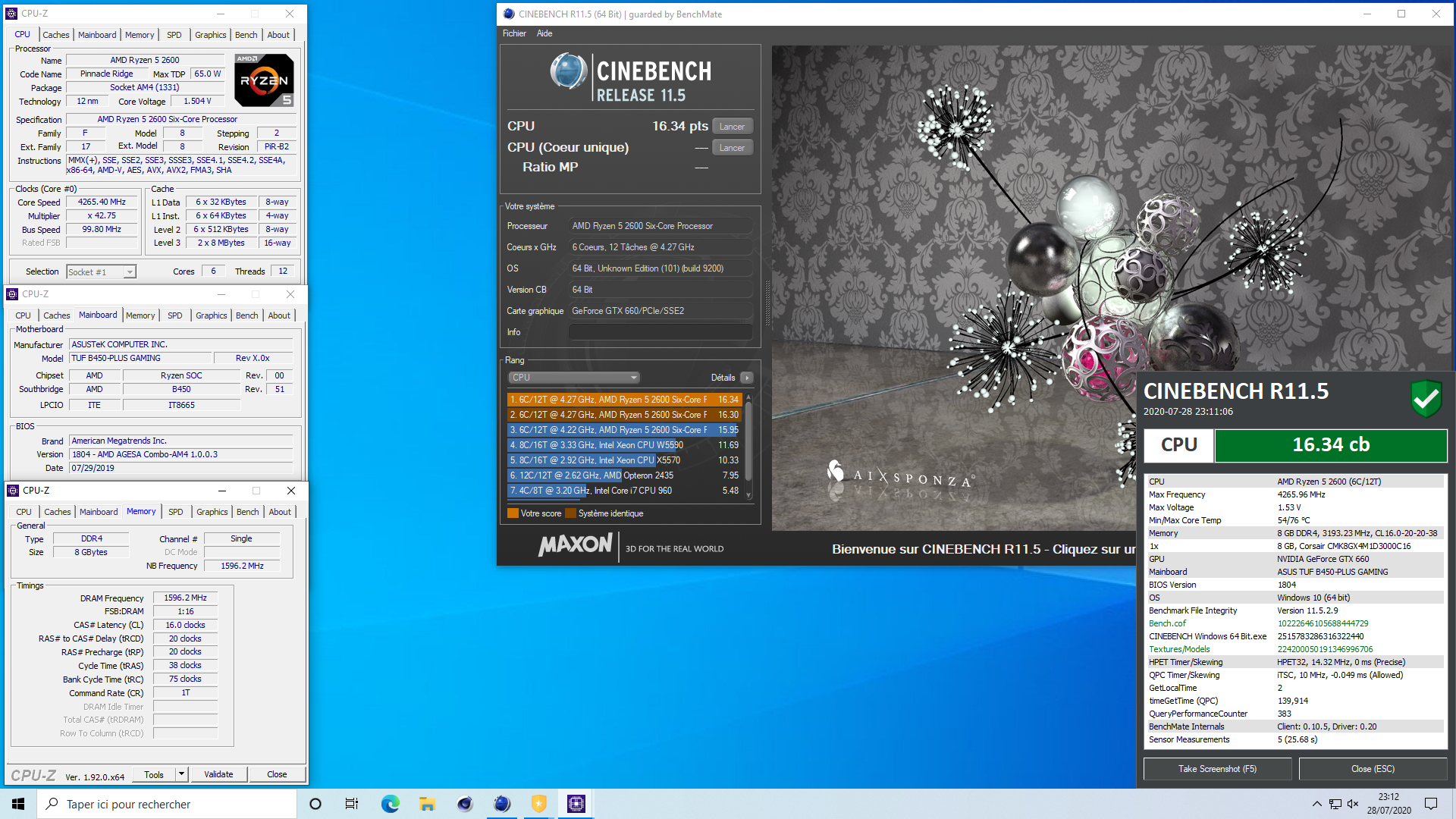The width and height of the screenshot is (1456, 819).
Task: Open Graphics tab in middle CPU-Z window
Action: click(x=212, y=315)
